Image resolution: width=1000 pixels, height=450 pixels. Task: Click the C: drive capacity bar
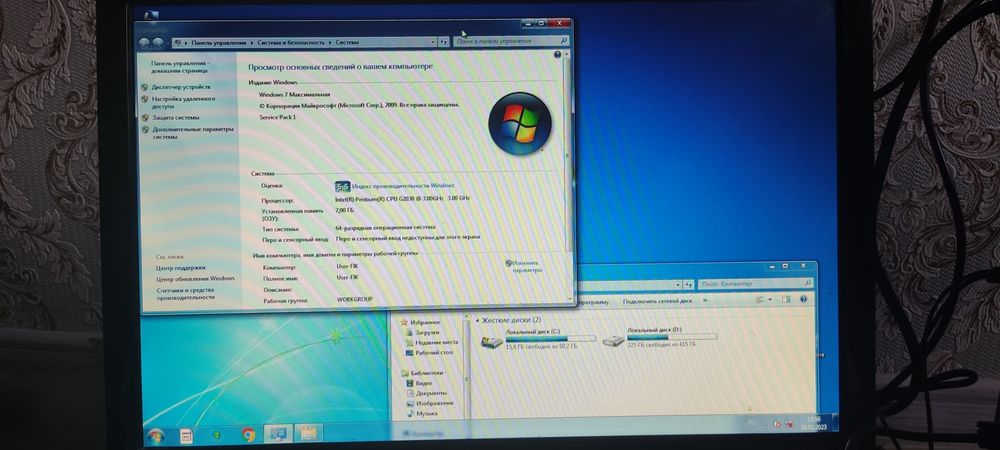click(550, 338)
